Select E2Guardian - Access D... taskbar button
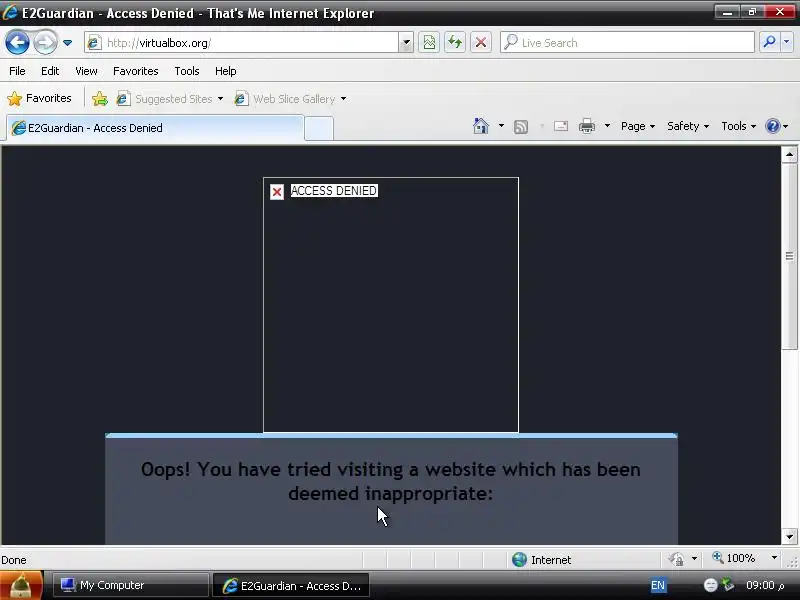 pyautogui.click(x=291, y=586)
